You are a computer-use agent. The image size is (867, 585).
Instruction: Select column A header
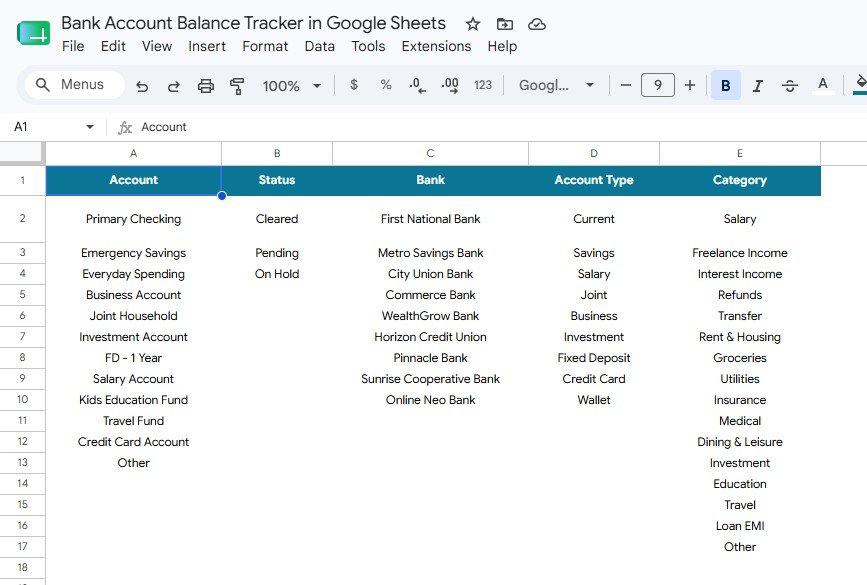click(x=133, y=153)
